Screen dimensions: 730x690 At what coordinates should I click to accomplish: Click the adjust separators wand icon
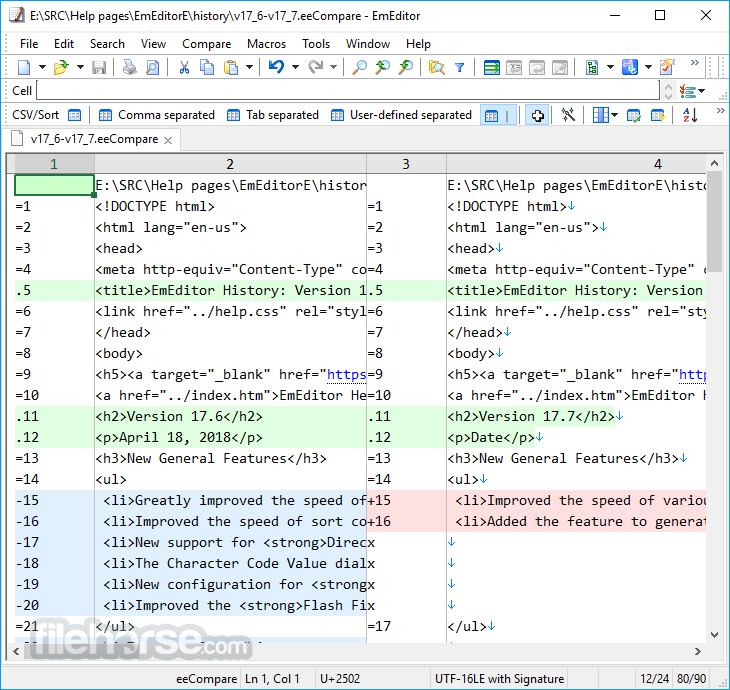click(568, 115)
